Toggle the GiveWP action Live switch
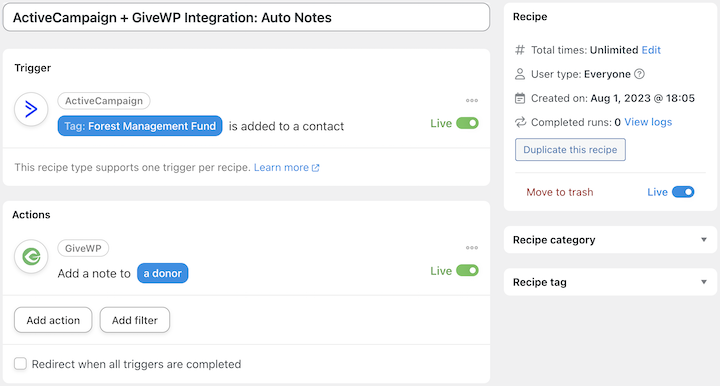The width and height of the screenshot is (720, 386). click(x=467, y=270)
